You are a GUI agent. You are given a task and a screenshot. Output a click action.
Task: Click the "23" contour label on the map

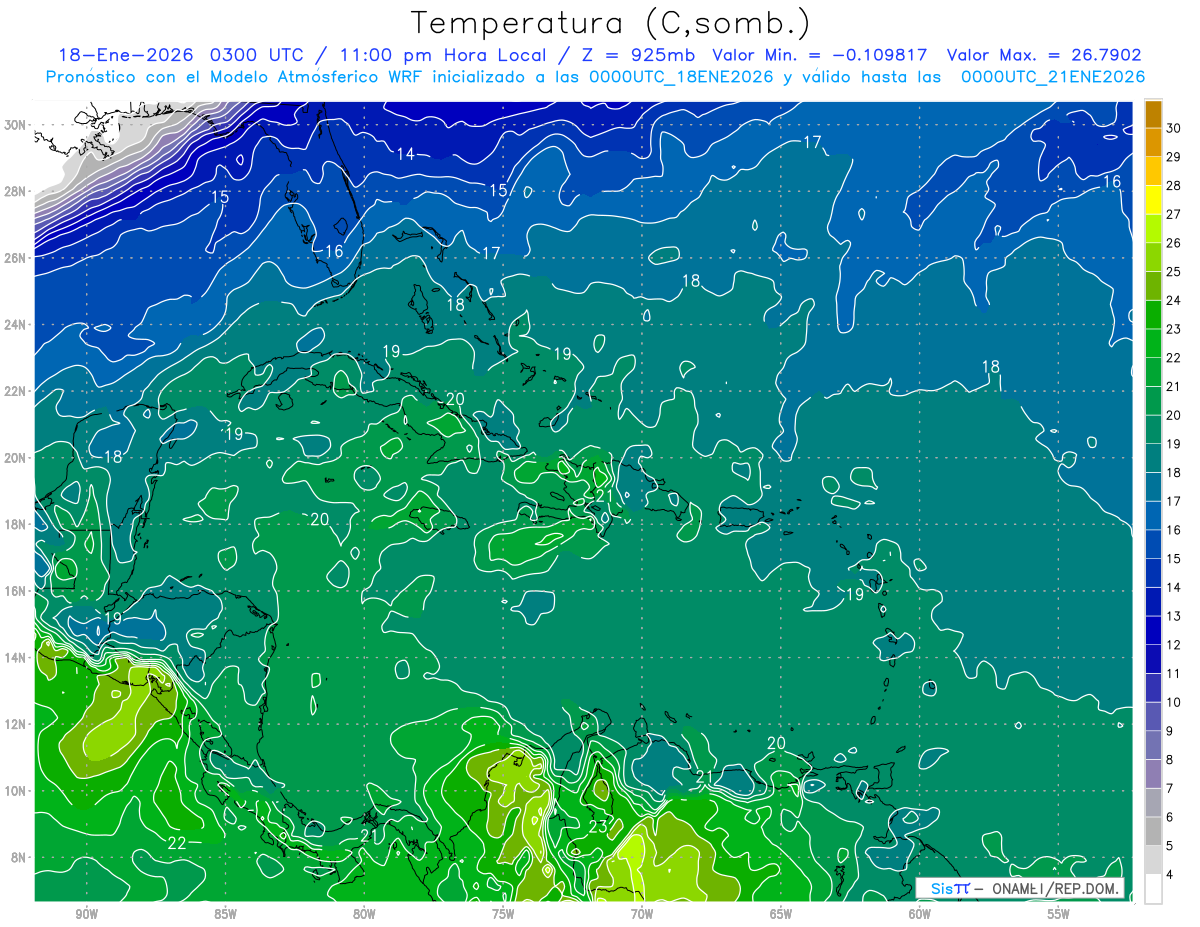598,826
